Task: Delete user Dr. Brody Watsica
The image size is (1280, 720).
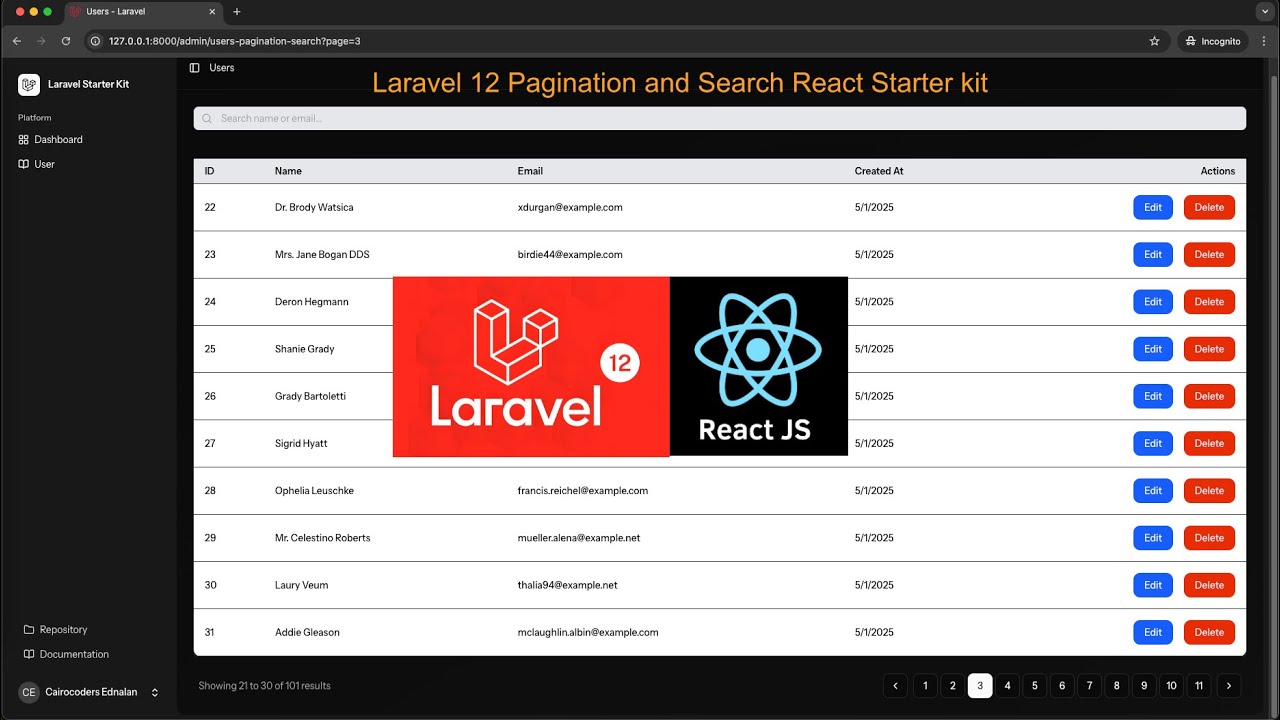Action: pyautogui.click(x=1209, y=207)
